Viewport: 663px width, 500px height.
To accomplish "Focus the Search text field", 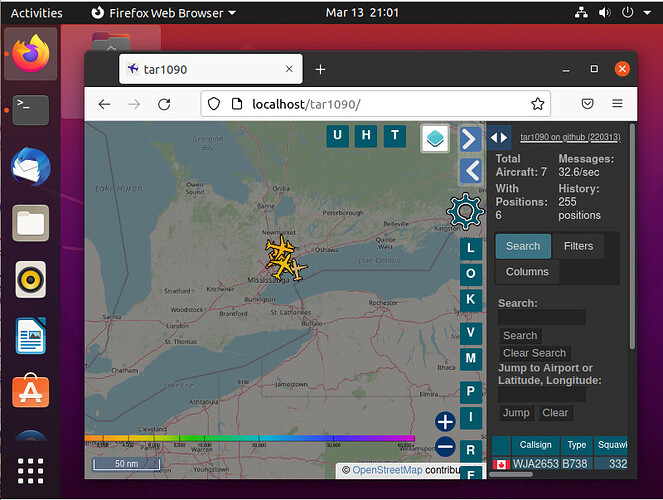I will [542, 317].
